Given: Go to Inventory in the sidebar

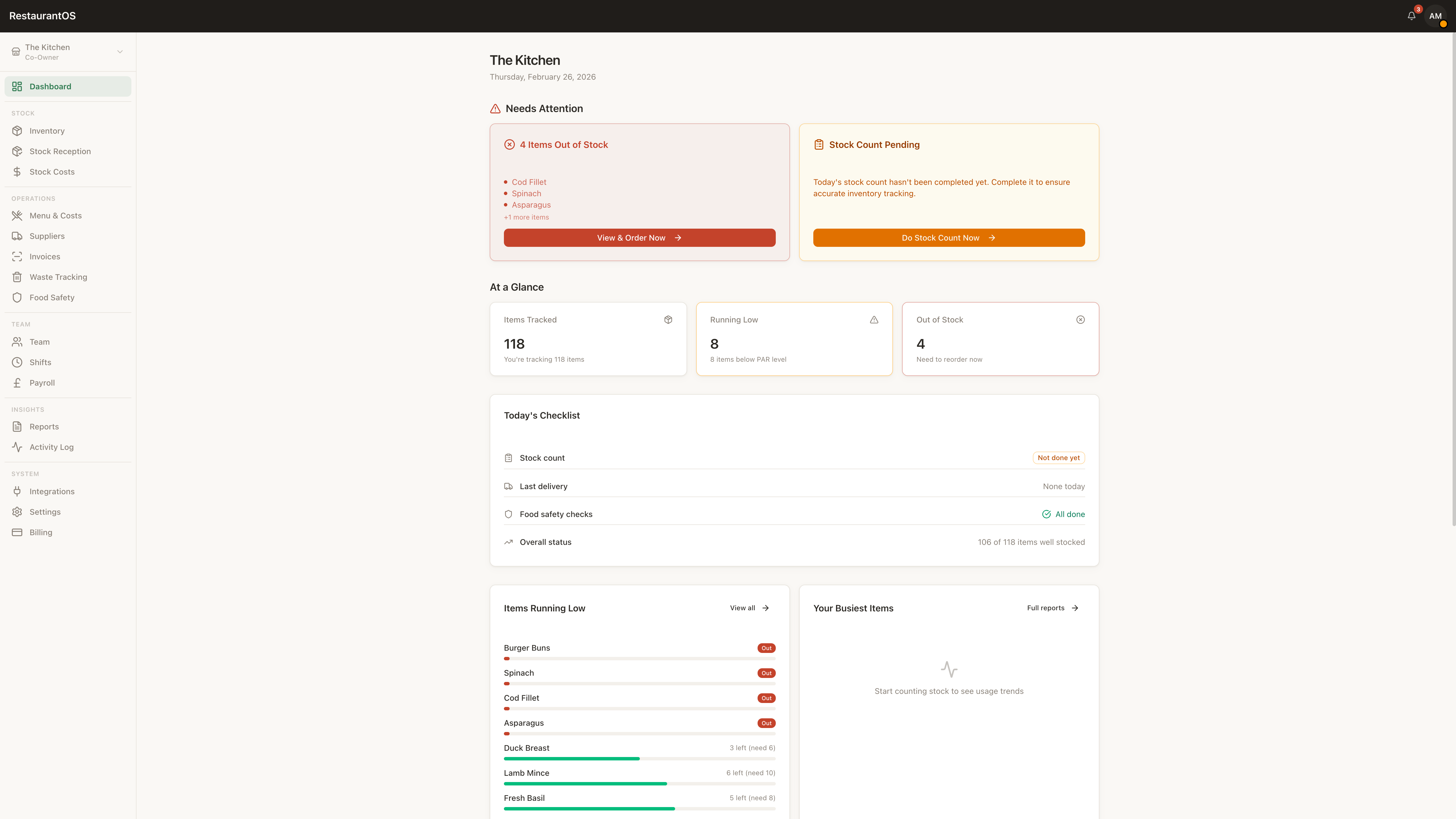Looking at the screenshot, I should pos(68,131).
